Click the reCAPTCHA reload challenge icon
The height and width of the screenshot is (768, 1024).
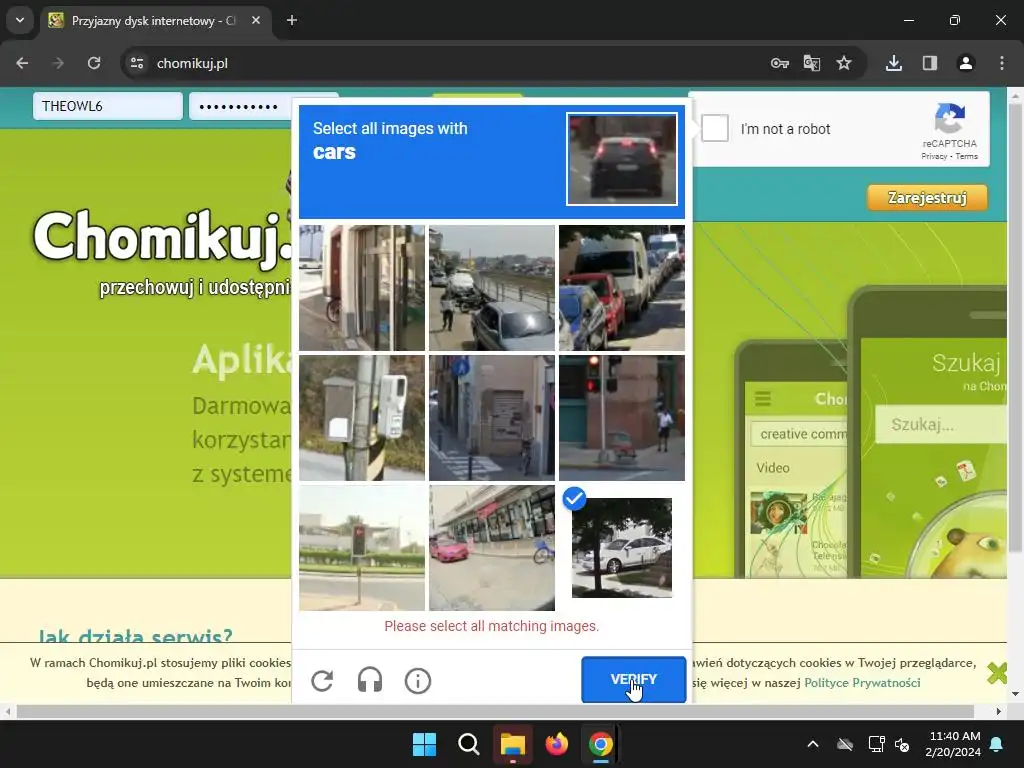tap(322, 680)
